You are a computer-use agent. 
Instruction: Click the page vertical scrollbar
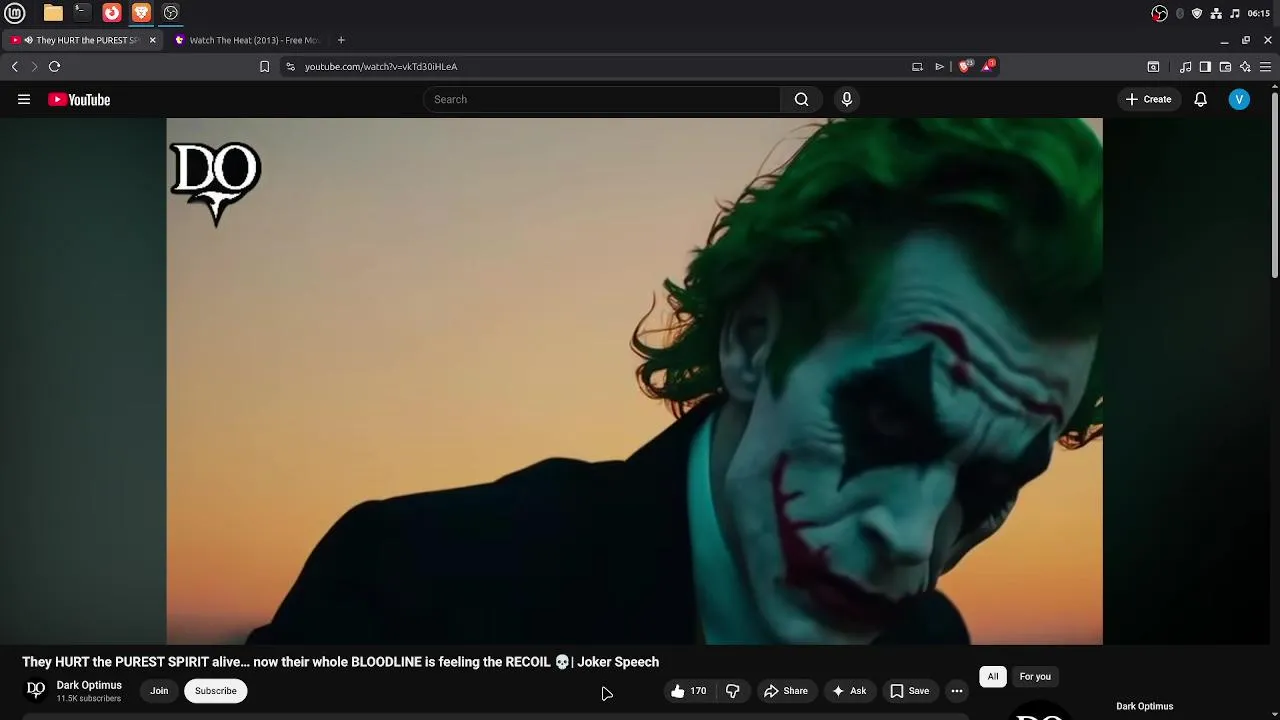(x=1275, y=185)
